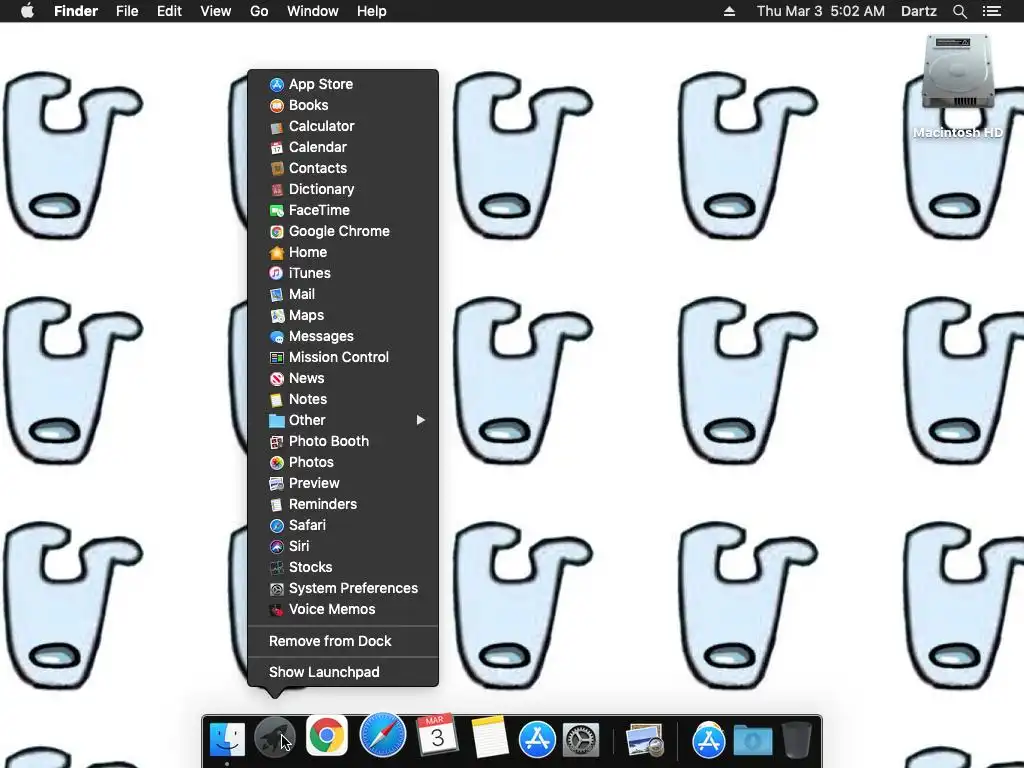Viewport: 1024px width, 768px height.
Task: Launch FaceTime from the menu
Action: pos(343,210)
